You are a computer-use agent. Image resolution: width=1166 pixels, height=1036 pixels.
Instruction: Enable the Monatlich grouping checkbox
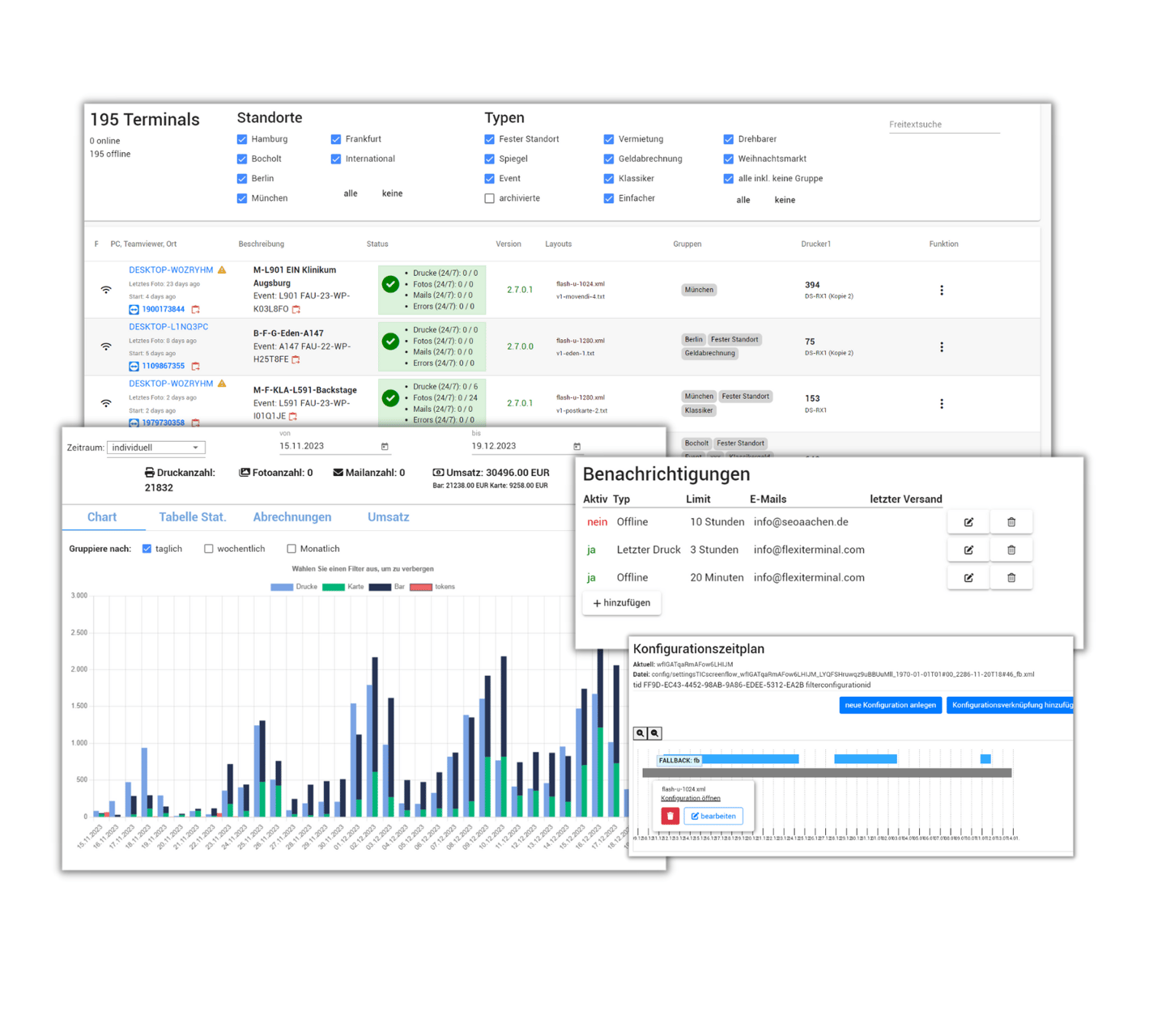291,549
